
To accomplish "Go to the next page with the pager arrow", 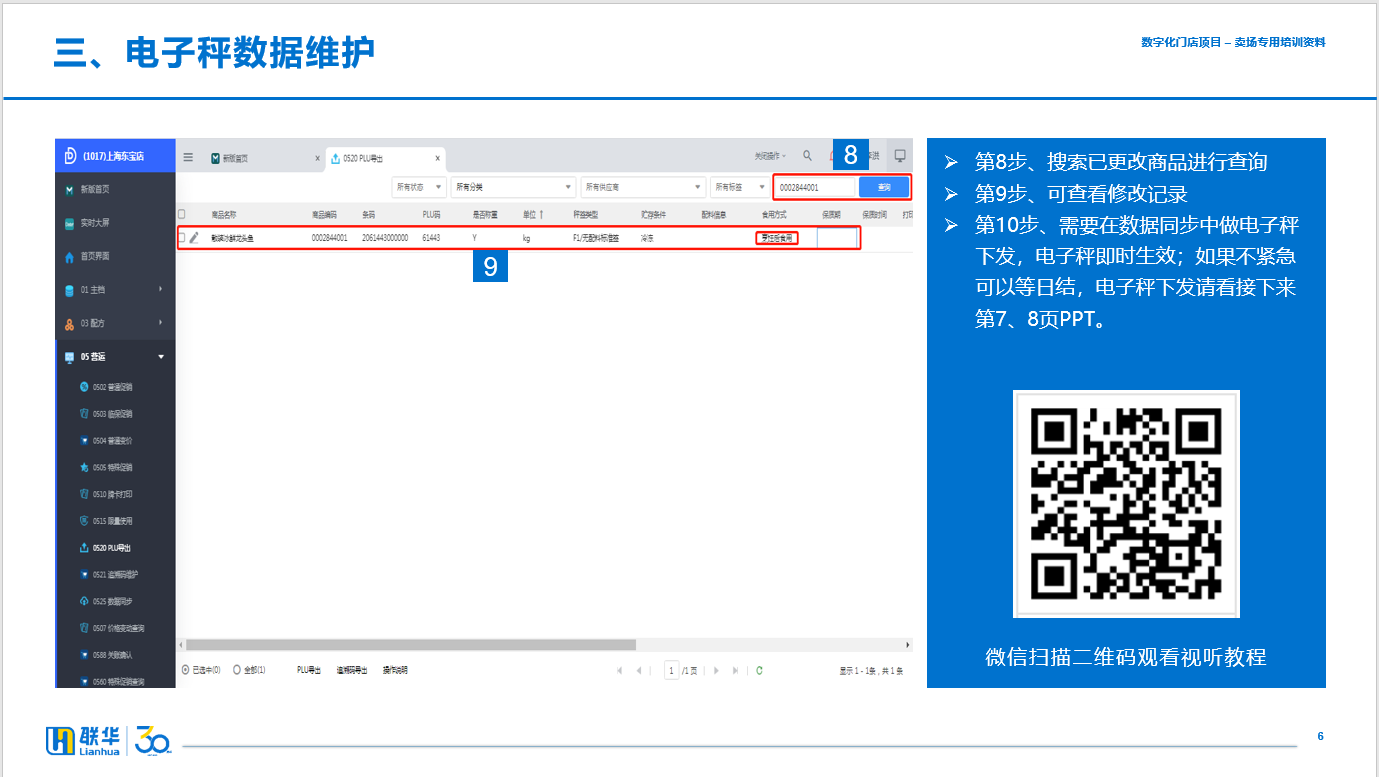I will coord(717,670).
